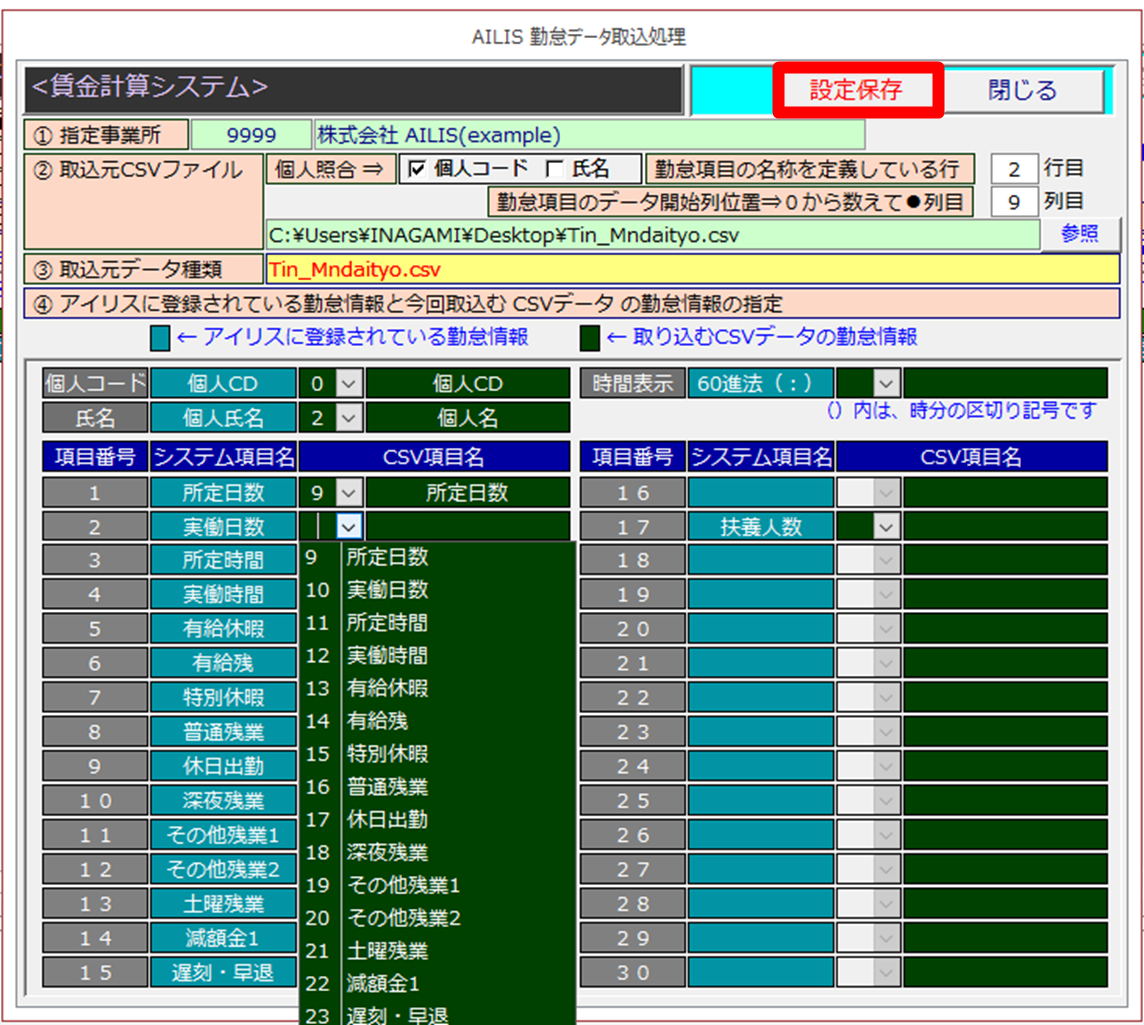Open the 氏名 CSV column dropdown

point(347,417)
